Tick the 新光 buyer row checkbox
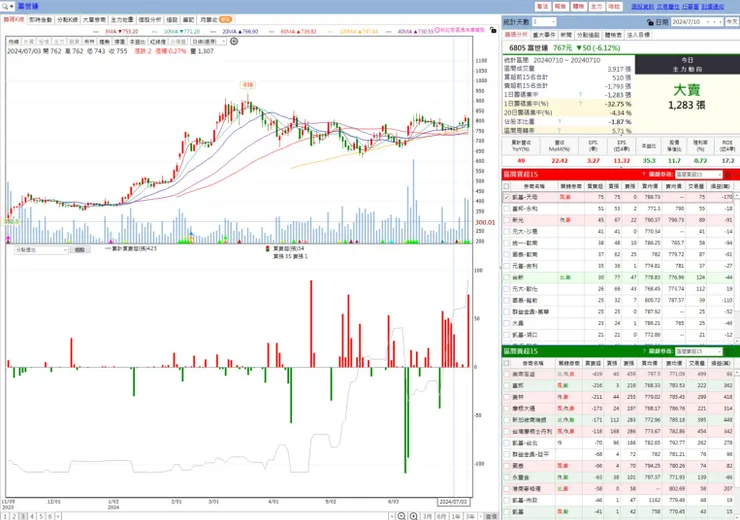The width and height of the screenshot is (740, 520). click(x=506, y=220)
